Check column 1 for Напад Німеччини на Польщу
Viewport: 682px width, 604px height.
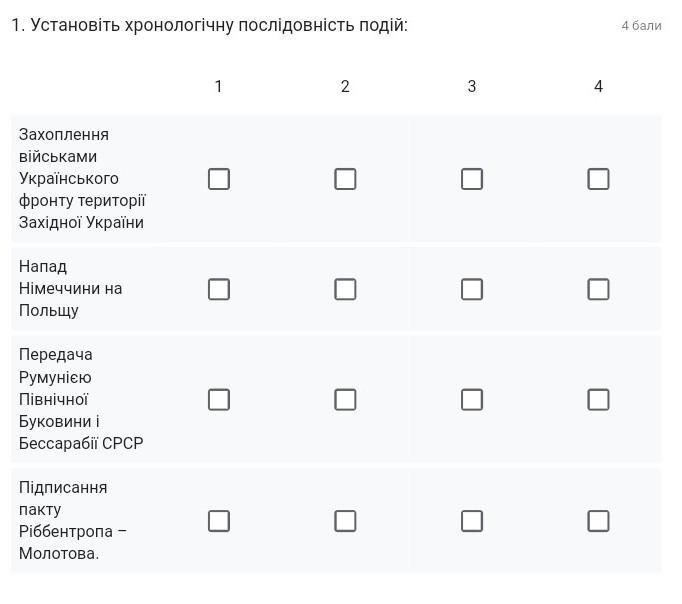pos(218,289)
